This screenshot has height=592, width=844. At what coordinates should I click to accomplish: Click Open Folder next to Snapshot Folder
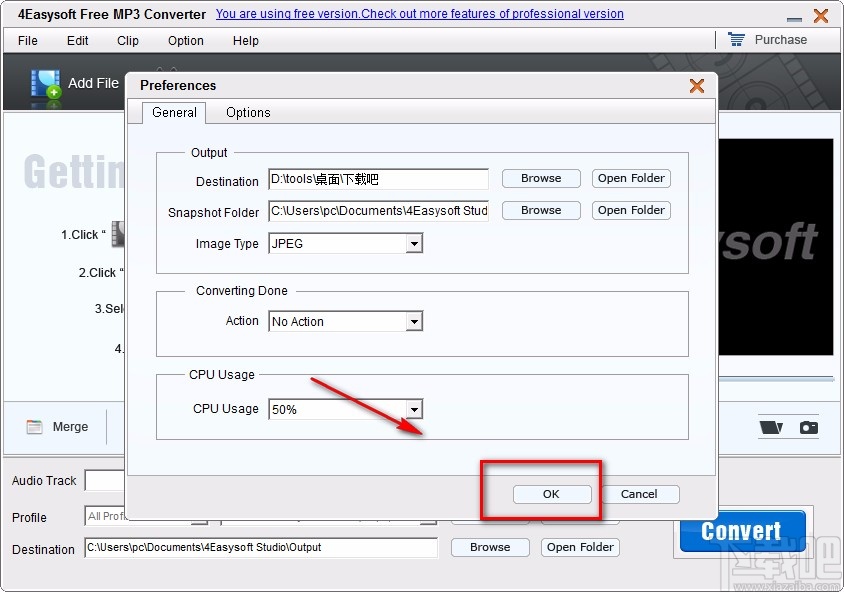tap(631, 210)
